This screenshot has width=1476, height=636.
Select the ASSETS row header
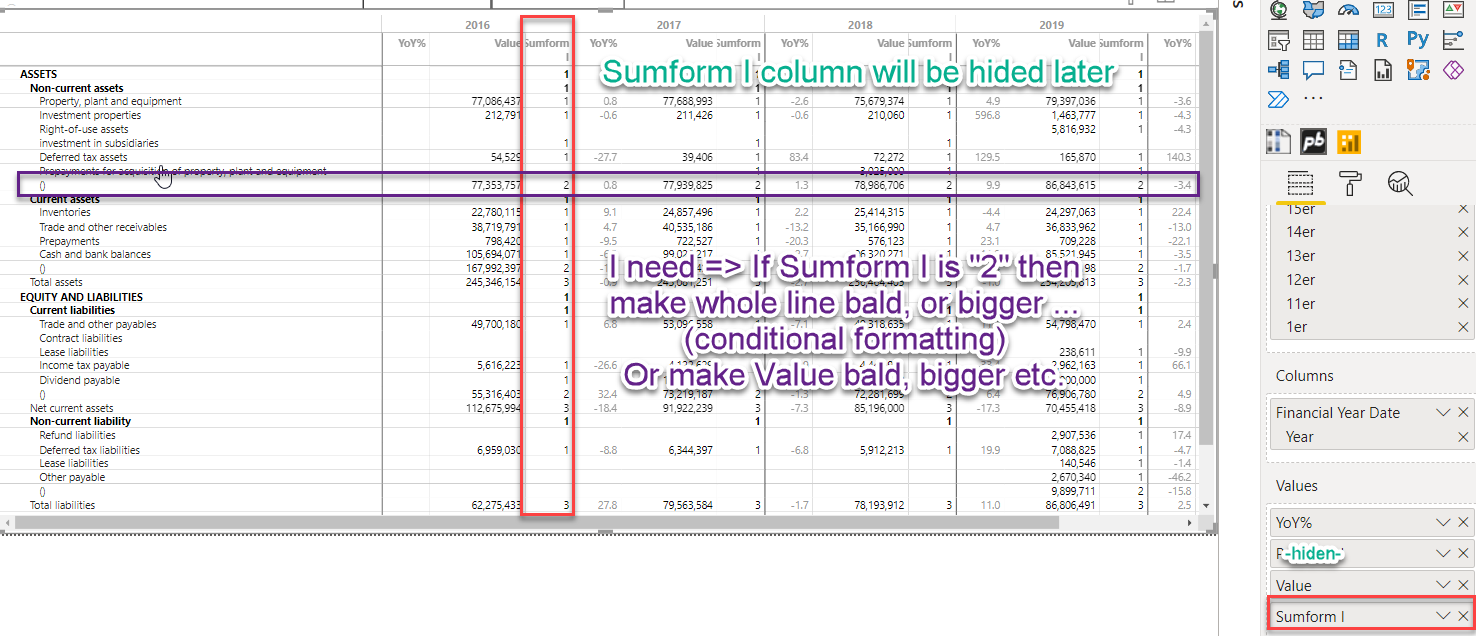[x=38, y=74]
